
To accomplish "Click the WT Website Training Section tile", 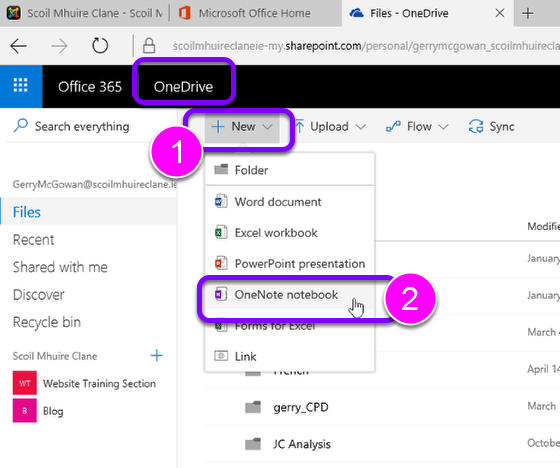I will click(x=25, y=383).
